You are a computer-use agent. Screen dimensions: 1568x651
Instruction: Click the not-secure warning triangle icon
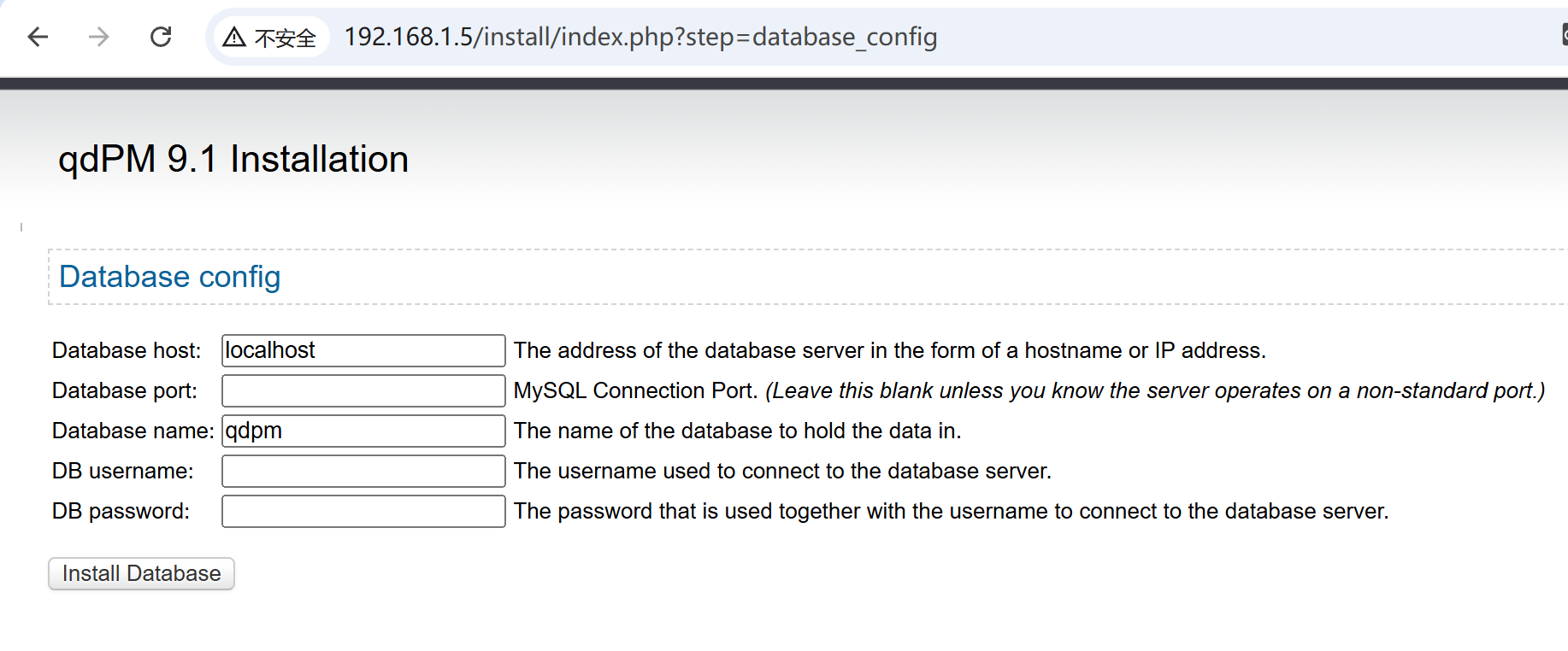234,38
